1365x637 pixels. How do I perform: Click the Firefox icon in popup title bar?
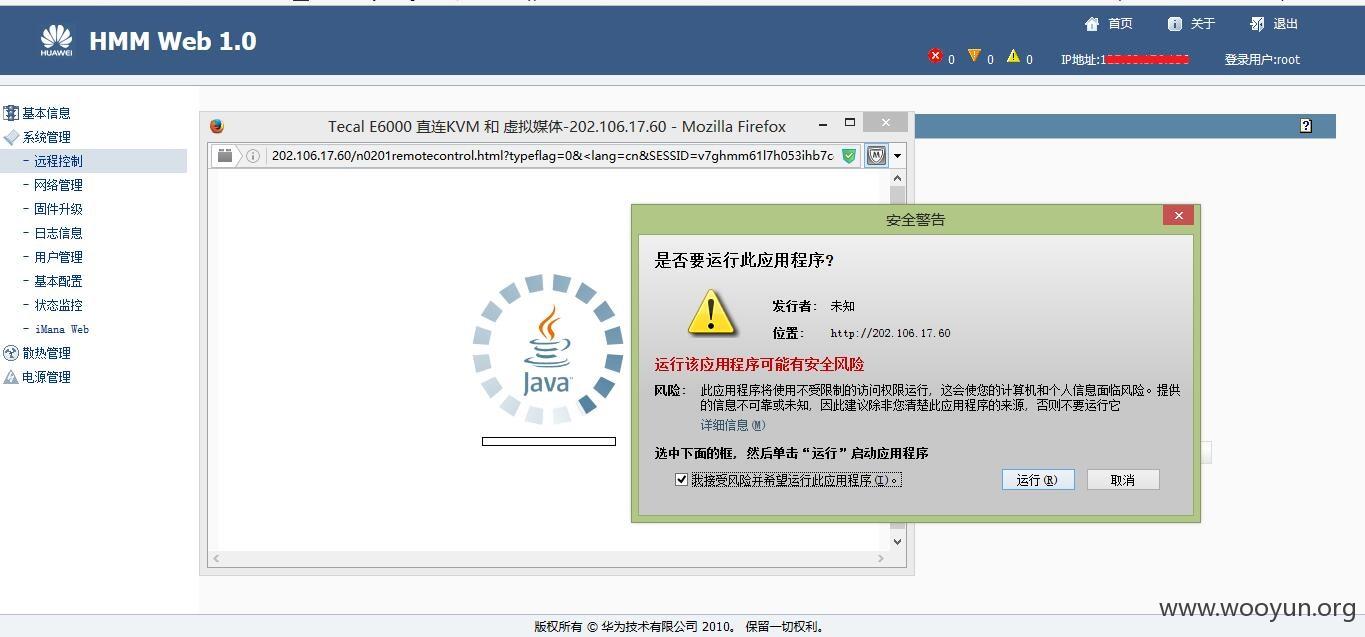pyautogui.click(x=217, y=126)
